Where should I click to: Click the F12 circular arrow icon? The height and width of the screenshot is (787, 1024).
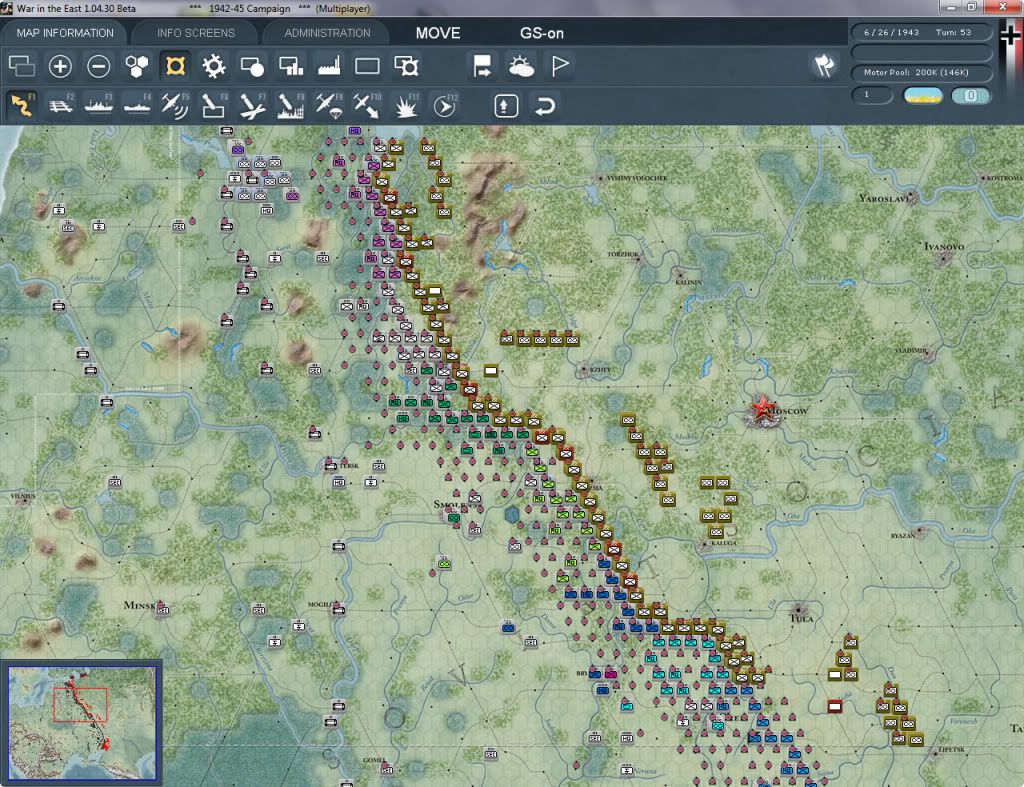click(444, 105)
